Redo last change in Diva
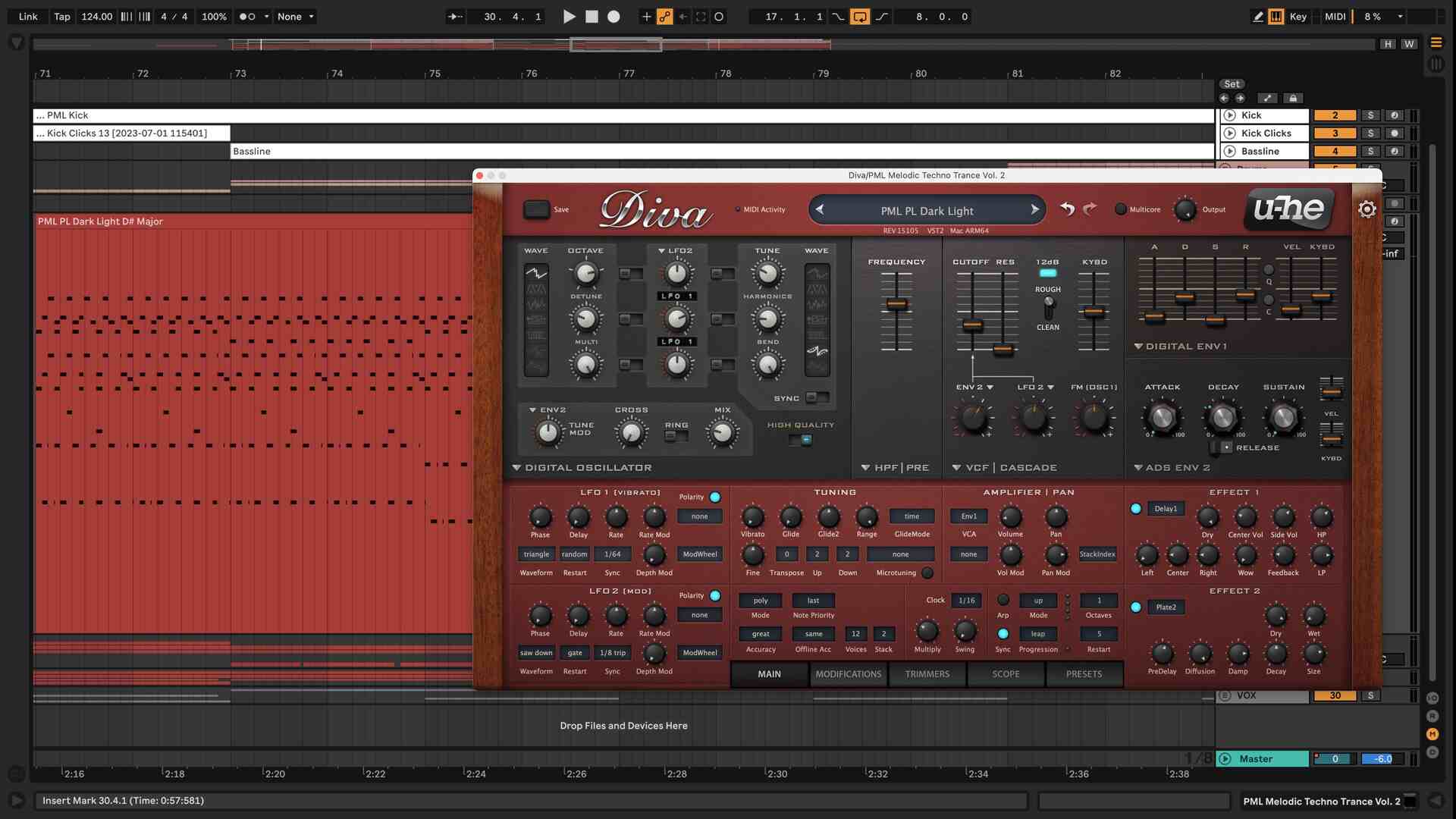This screenshot has width=1456, height=819. click(x=1090, y=209)
